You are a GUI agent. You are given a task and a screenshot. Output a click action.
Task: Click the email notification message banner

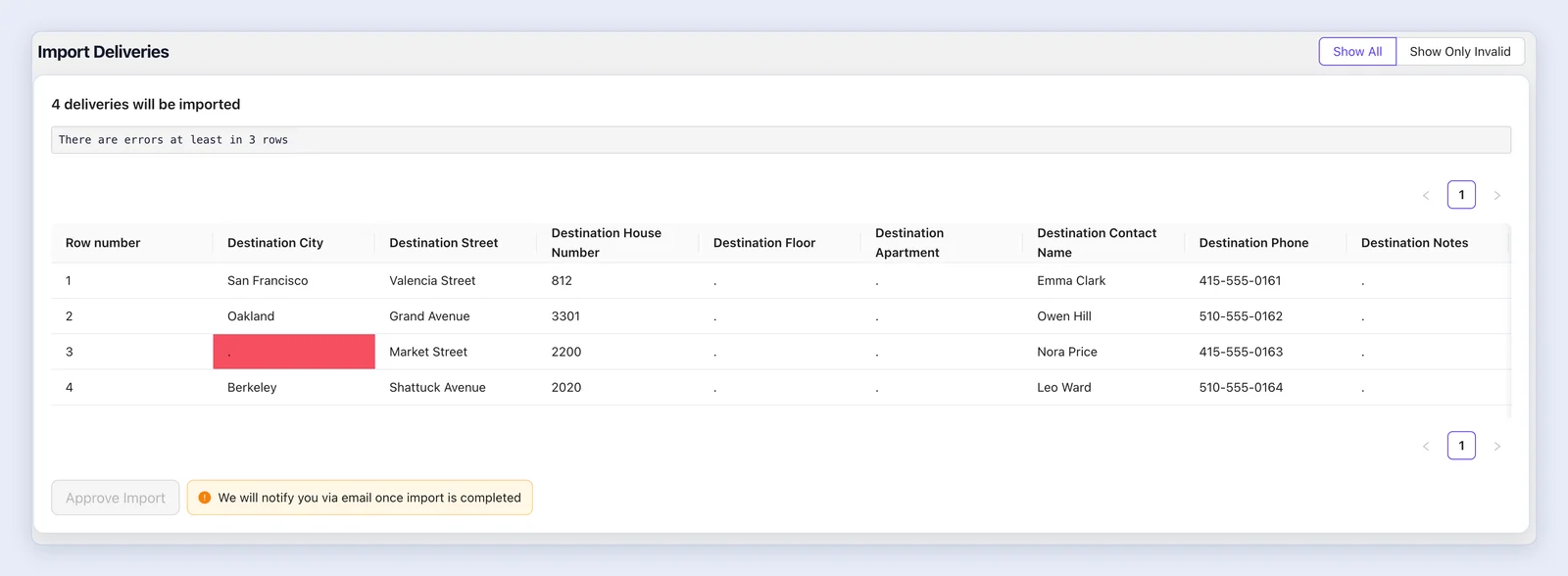tap(360, 498)
